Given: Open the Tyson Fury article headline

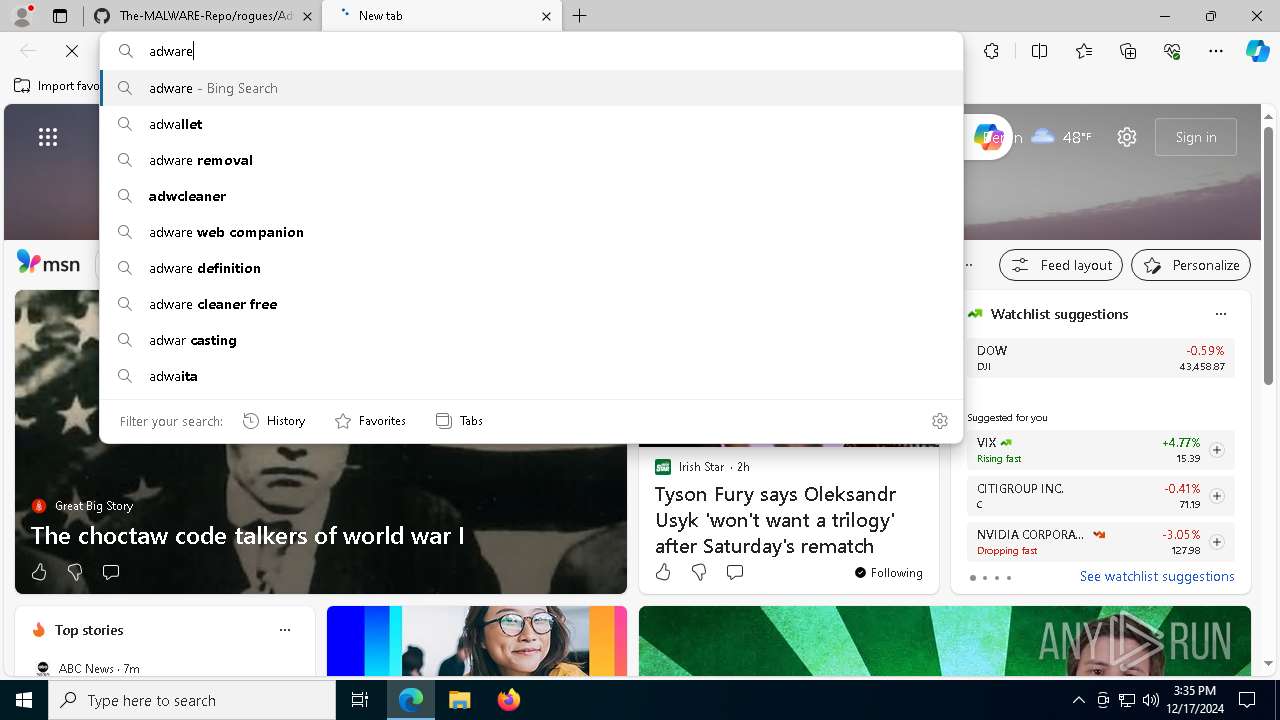Looking at the screenshot, I should point(776,520).
